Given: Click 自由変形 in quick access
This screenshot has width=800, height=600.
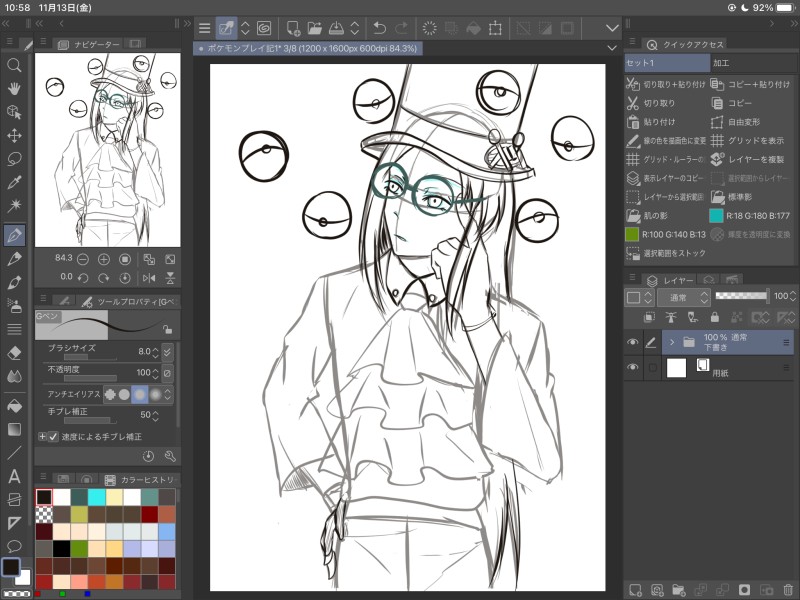Looking at the screenshot, I should pos(736,122).
